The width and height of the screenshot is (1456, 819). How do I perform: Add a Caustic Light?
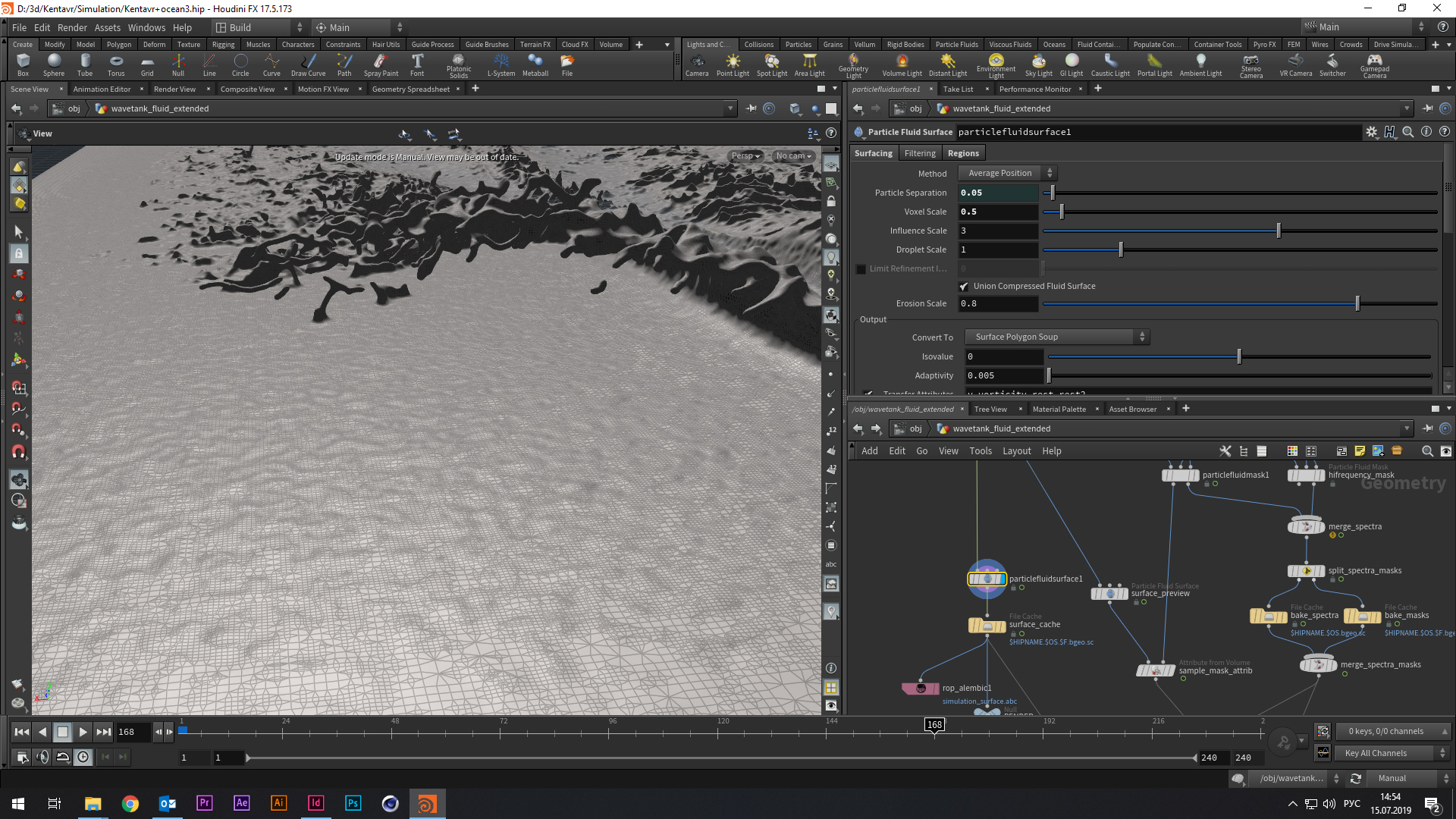(1110, 65)
